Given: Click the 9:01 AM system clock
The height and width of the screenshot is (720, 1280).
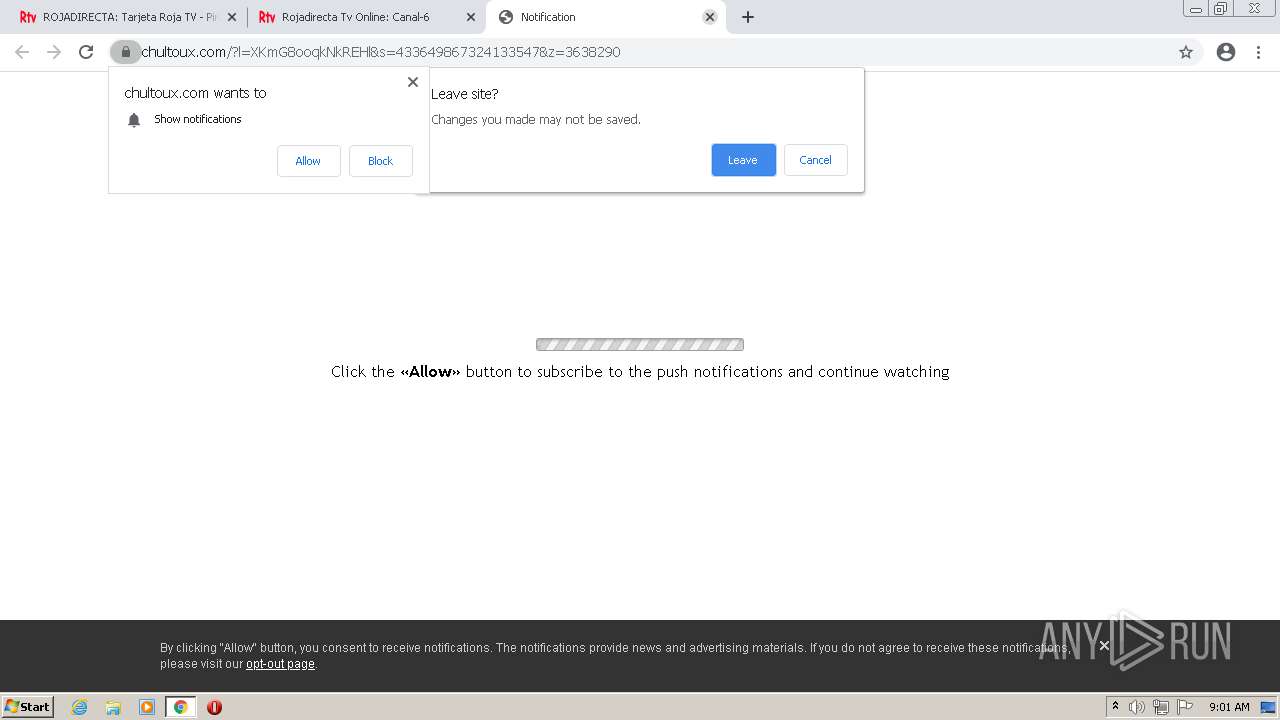Looking at the screenshot, I should click(x=1229, y=707).
